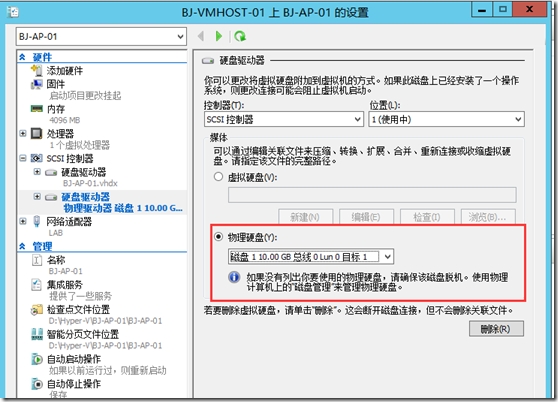Viewport: 558px width, 402px height.
Task: Expand the 物理驱动器 drive node
Action: point(37,196)
